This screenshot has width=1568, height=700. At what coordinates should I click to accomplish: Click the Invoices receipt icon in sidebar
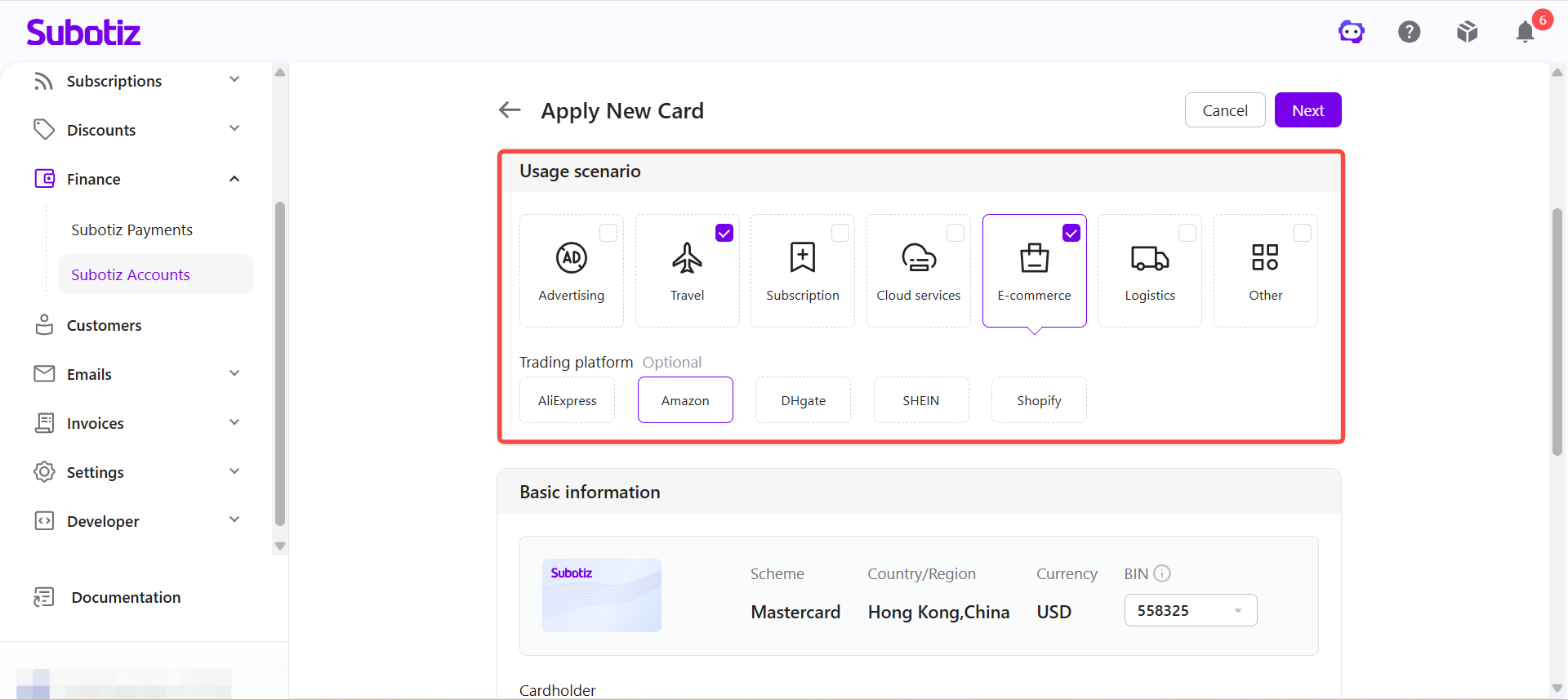(x=44, y=423)
